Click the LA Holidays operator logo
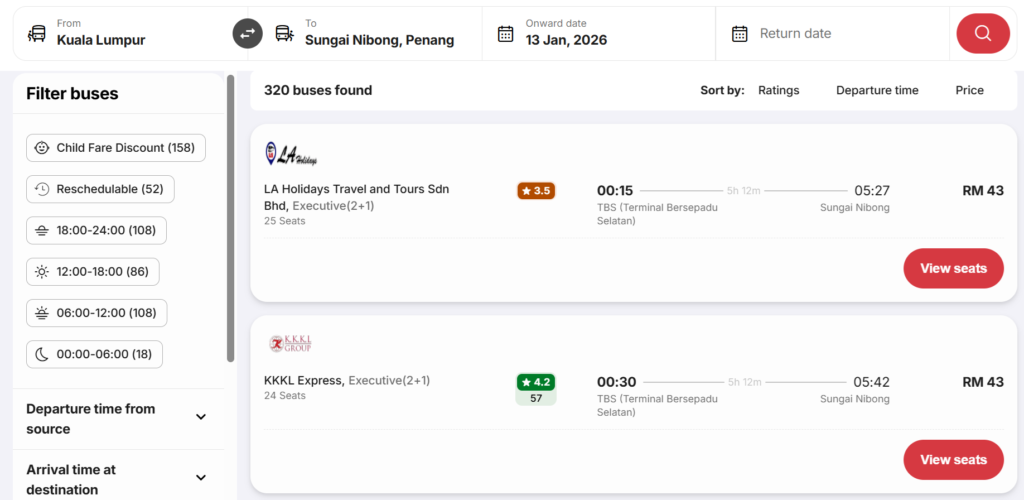 click(x=291, y=154)
